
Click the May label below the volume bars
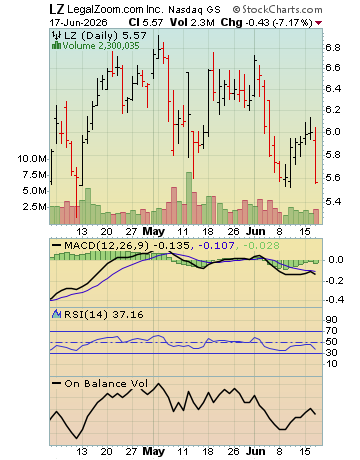click(x=153, y=231)
